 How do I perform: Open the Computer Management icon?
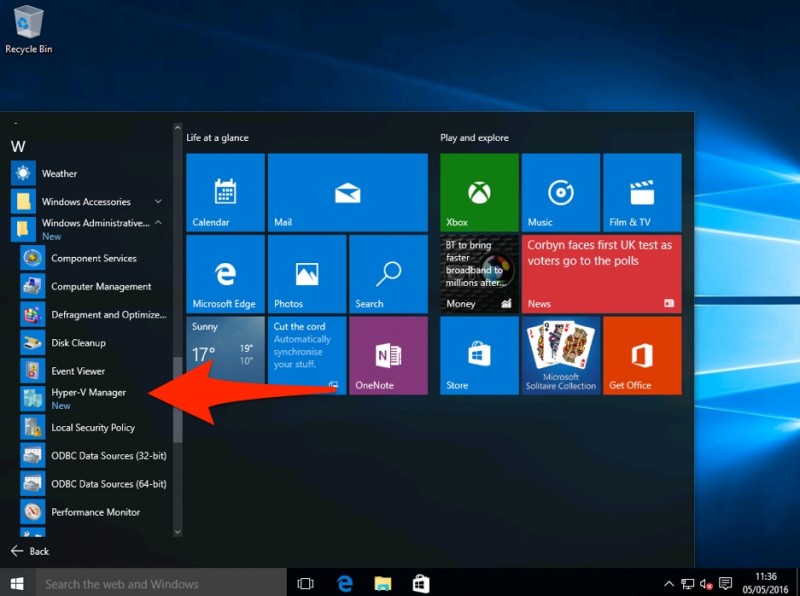(x=33, y=286)
